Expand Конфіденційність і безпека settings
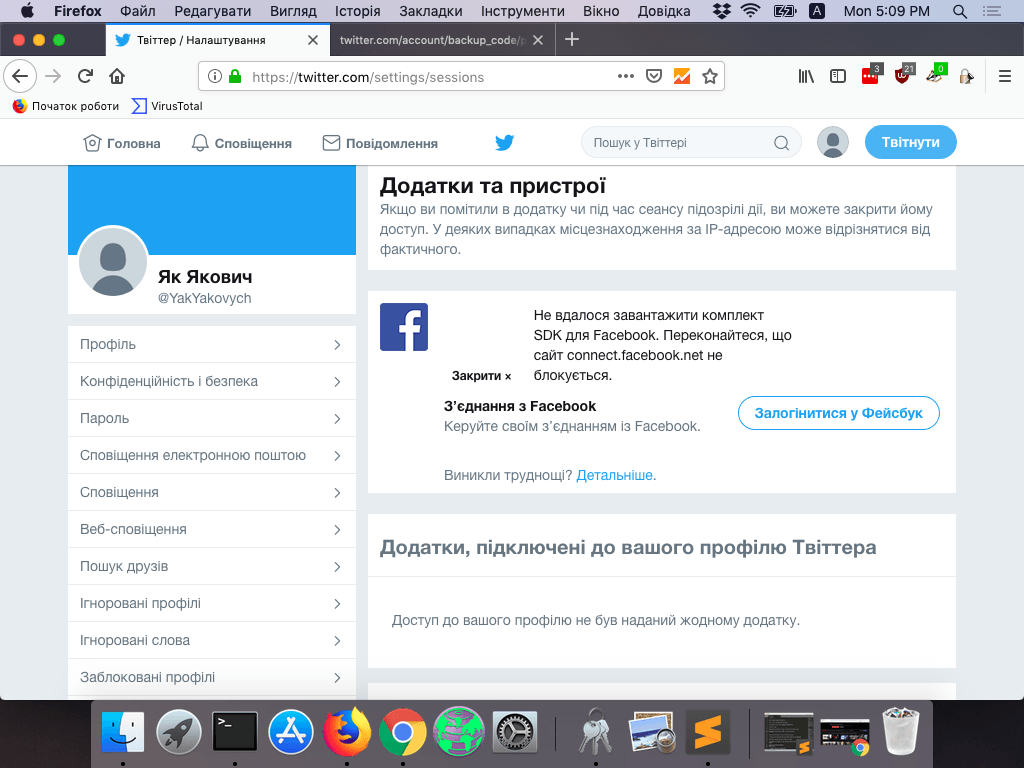 211,381
